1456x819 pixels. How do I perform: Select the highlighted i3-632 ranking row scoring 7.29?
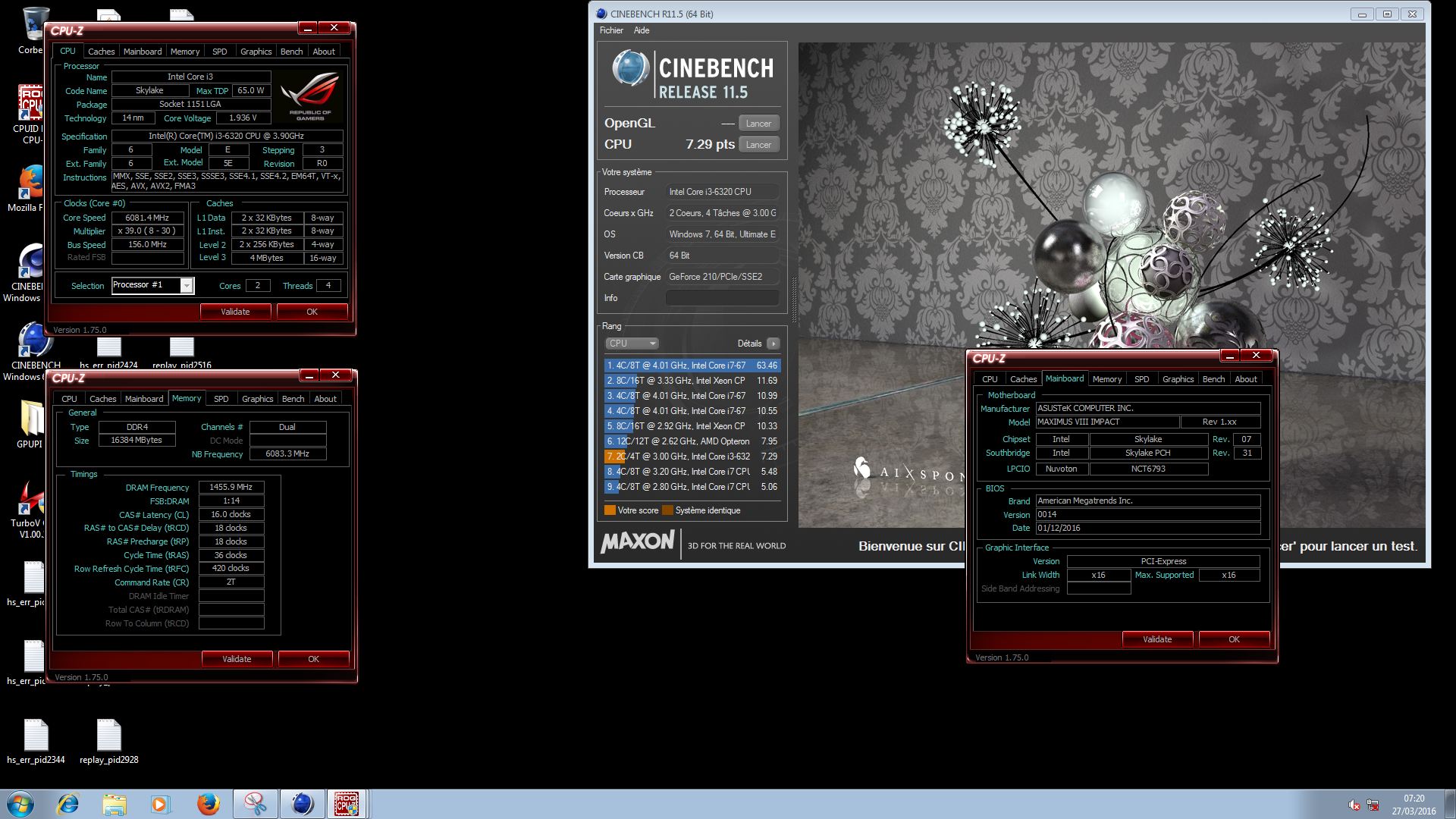coord(692,457)
